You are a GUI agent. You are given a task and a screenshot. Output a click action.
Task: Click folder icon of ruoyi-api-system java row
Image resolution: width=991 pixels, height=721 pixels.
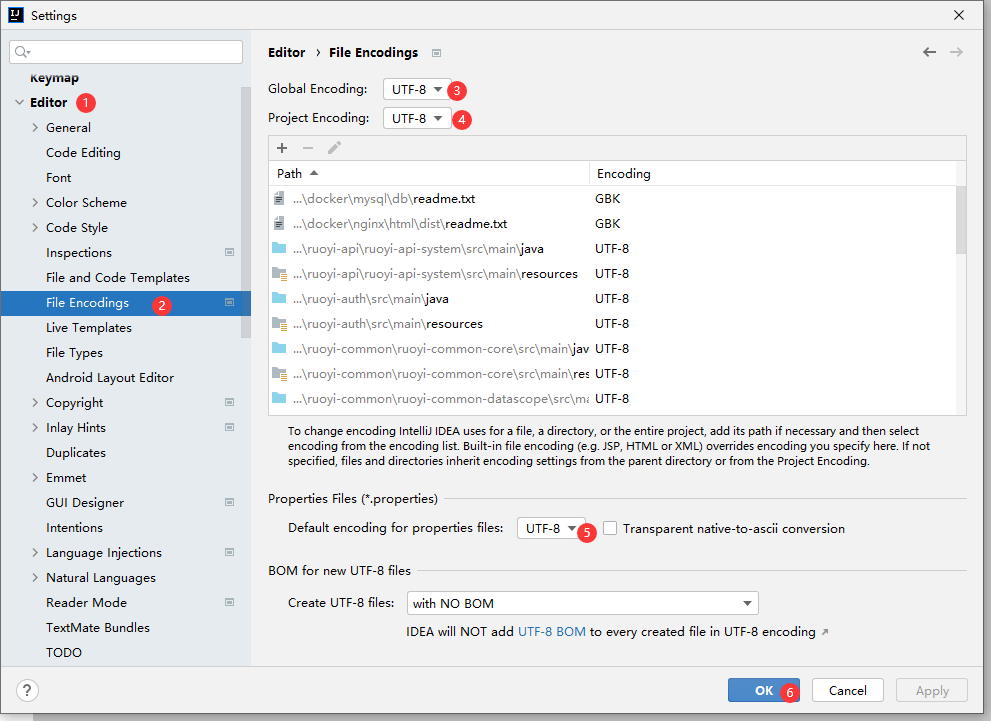pyautogui.click(x=279, y=248)
